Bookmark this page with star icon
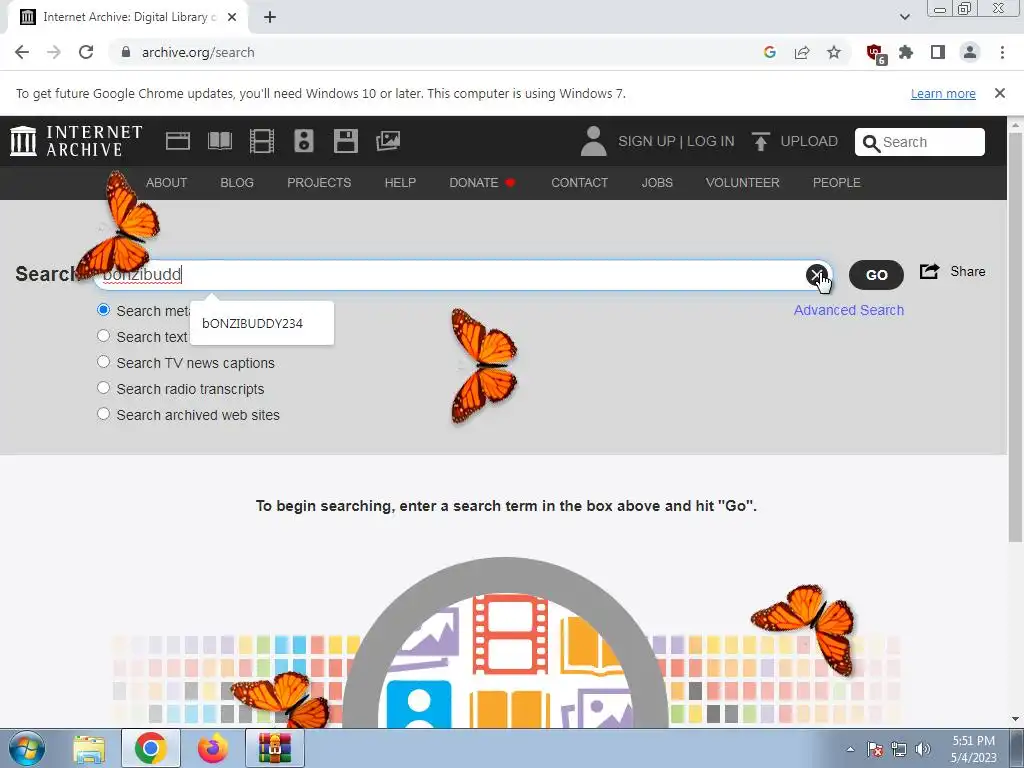Viewport: 1024px width, 768px height. [834, 52]
